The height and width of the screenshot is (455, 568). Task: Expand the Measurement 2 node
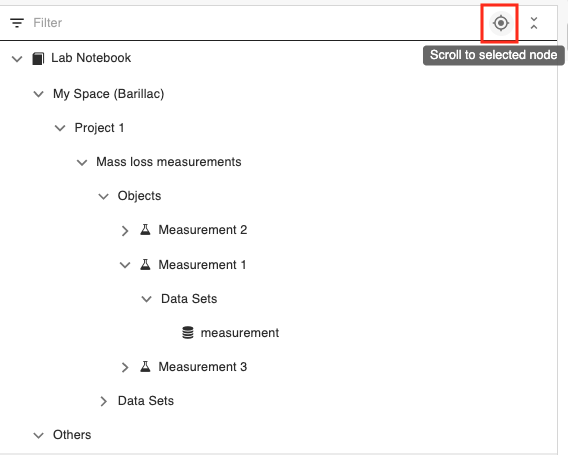[125, 230]
